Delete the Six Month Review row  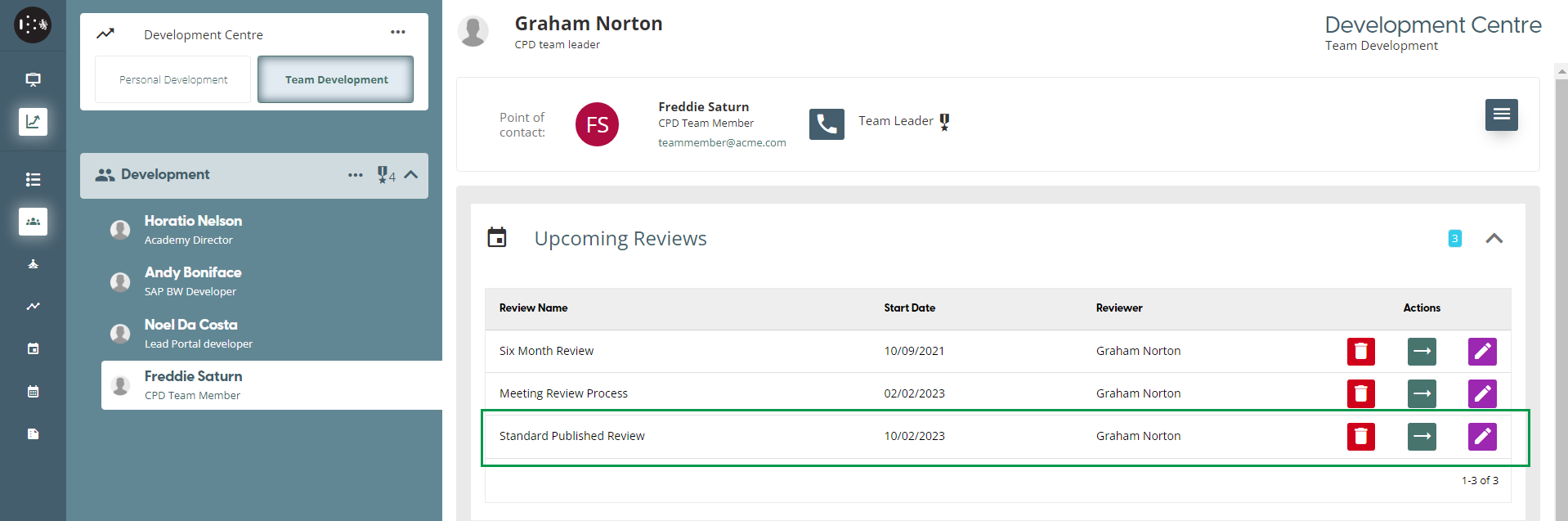tap(1360, 352)
